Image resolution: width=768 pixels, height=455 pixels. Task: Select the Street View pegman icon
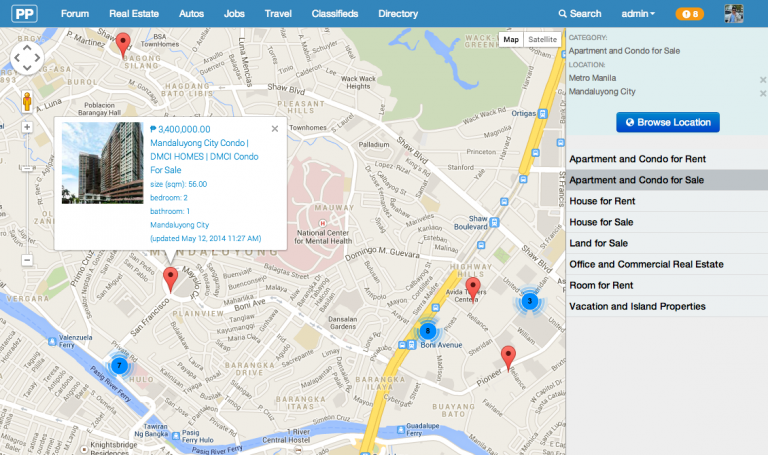[27, 102]
